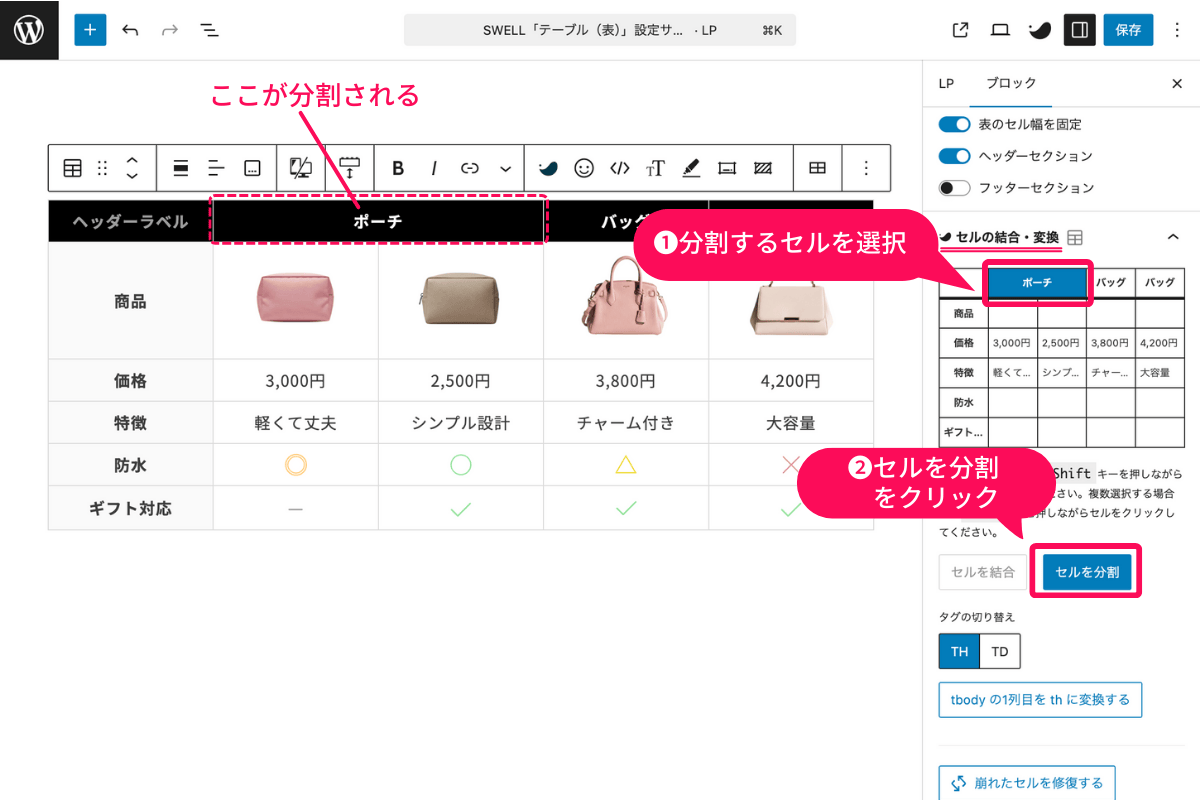Enable the フッターセクション toggle
1200x800 pixels.
click(x=954, y=187)
